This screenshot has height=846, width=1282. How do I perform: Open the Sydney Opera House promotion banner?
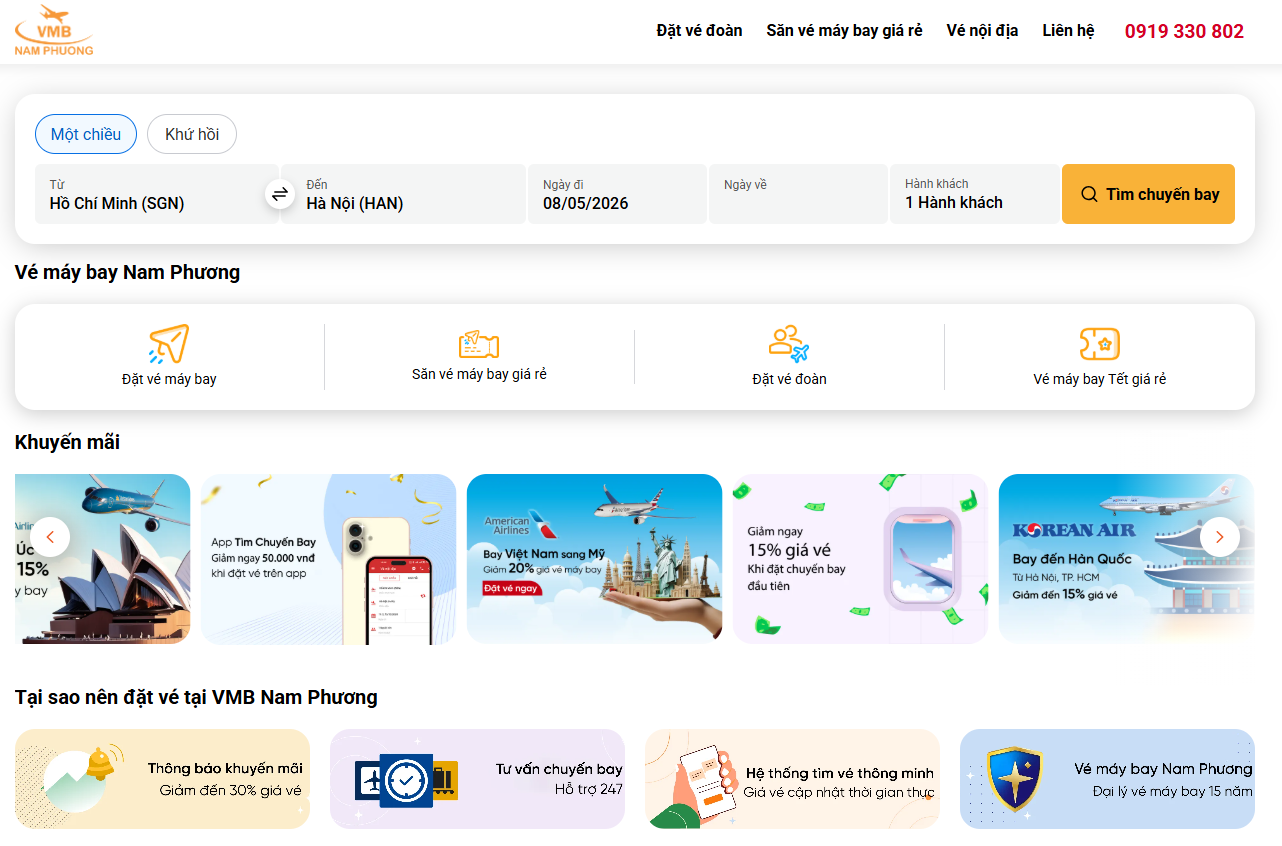click(x=102, y=559)
